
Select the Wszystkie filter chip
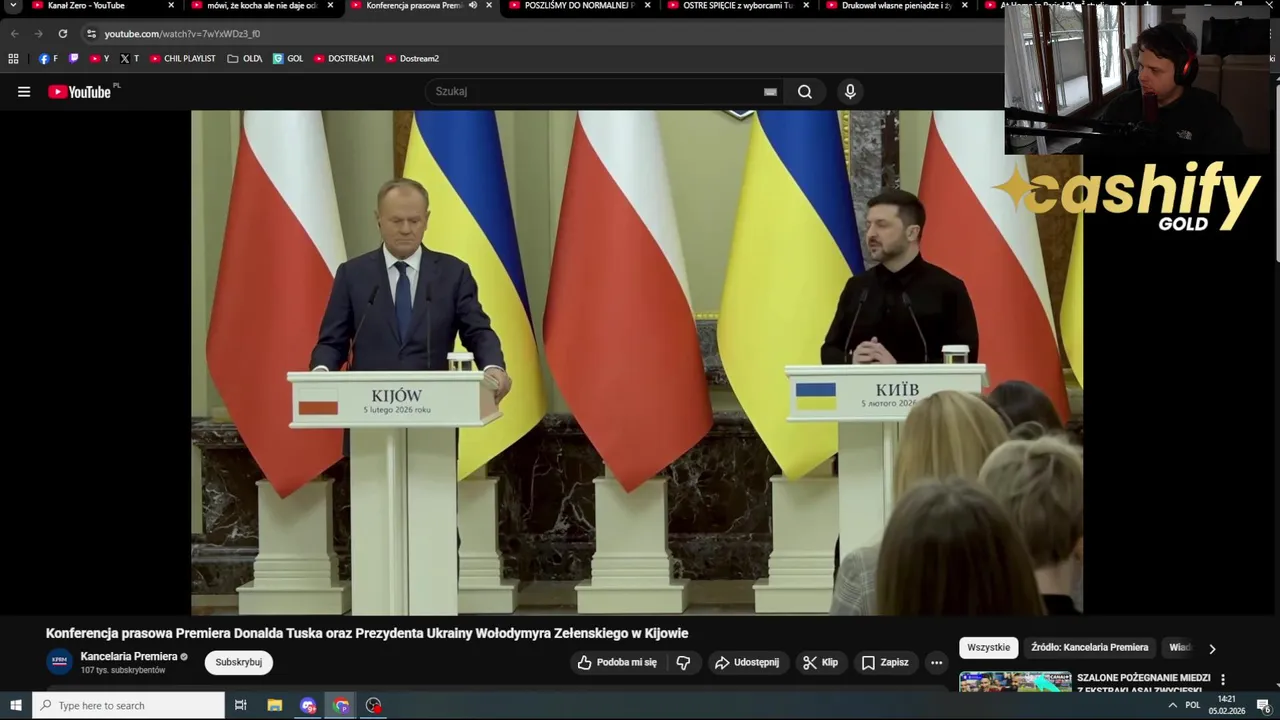pos(989,647)
